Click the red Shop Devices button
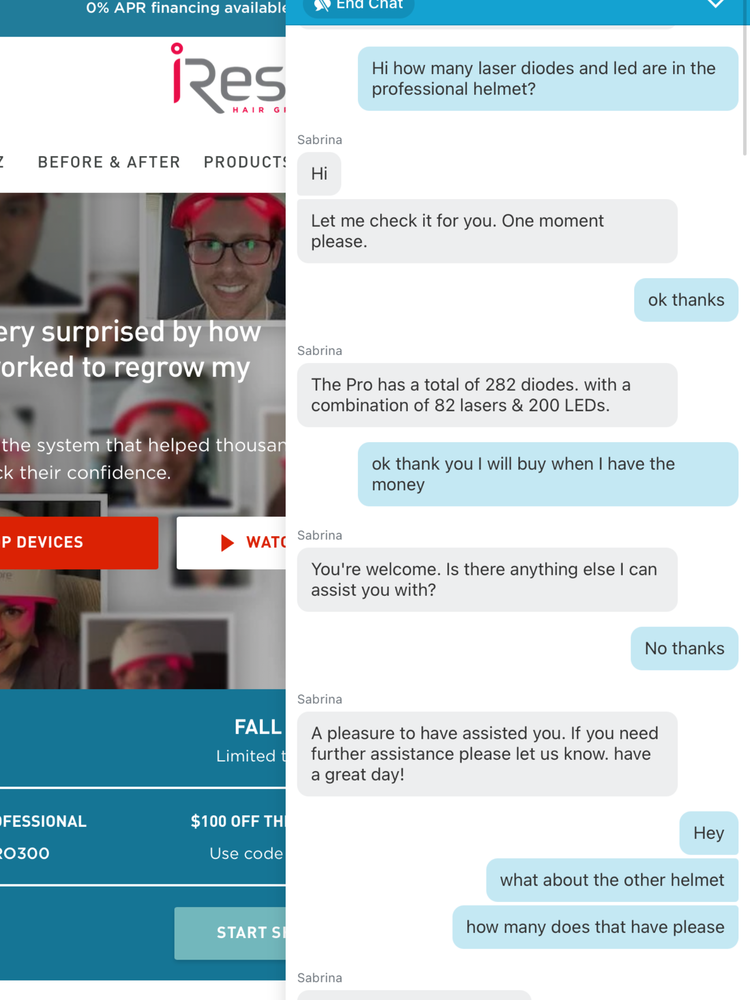The width and height of the screenshot is (750, 1000). [79, 542]
